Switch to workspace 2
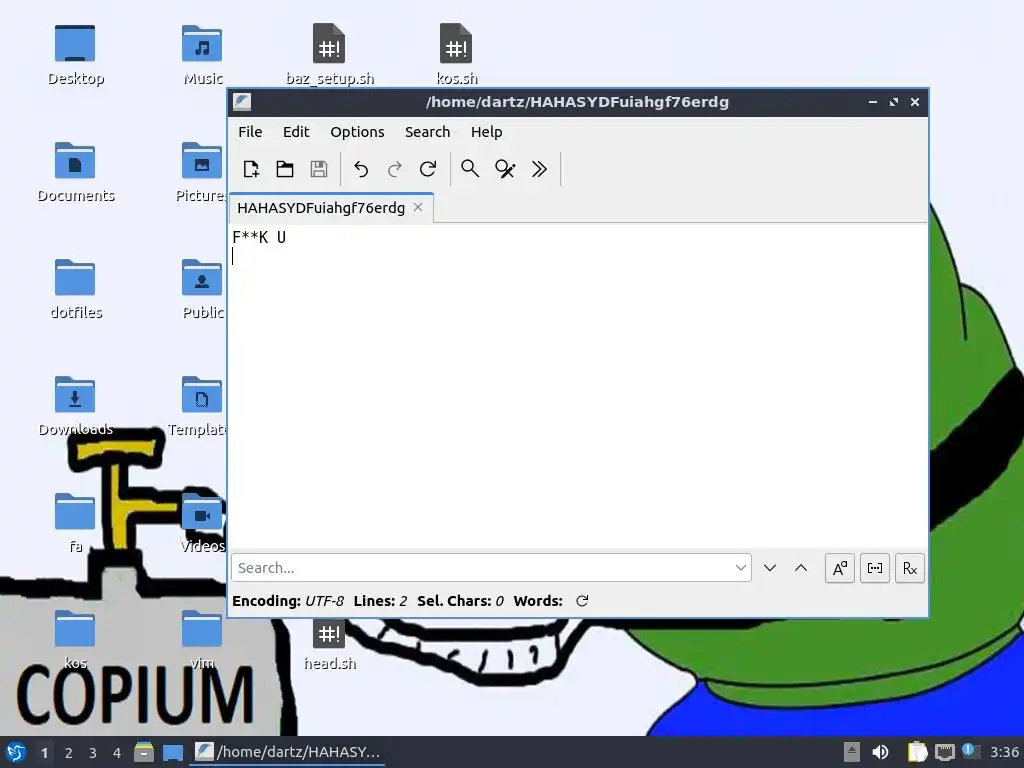Image resolution: width=1024 pixels, height=768 pixels. coord(69,753)
